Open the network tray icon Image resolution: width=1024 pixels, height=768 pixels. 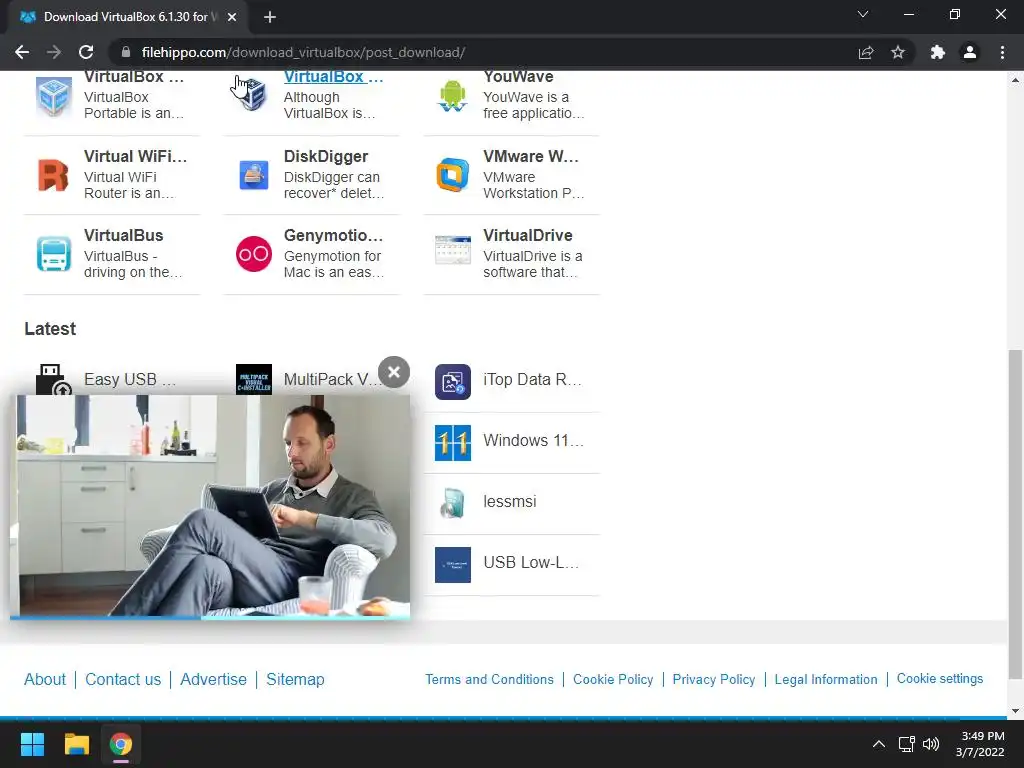pyautogui.click(x=906, y=744)
